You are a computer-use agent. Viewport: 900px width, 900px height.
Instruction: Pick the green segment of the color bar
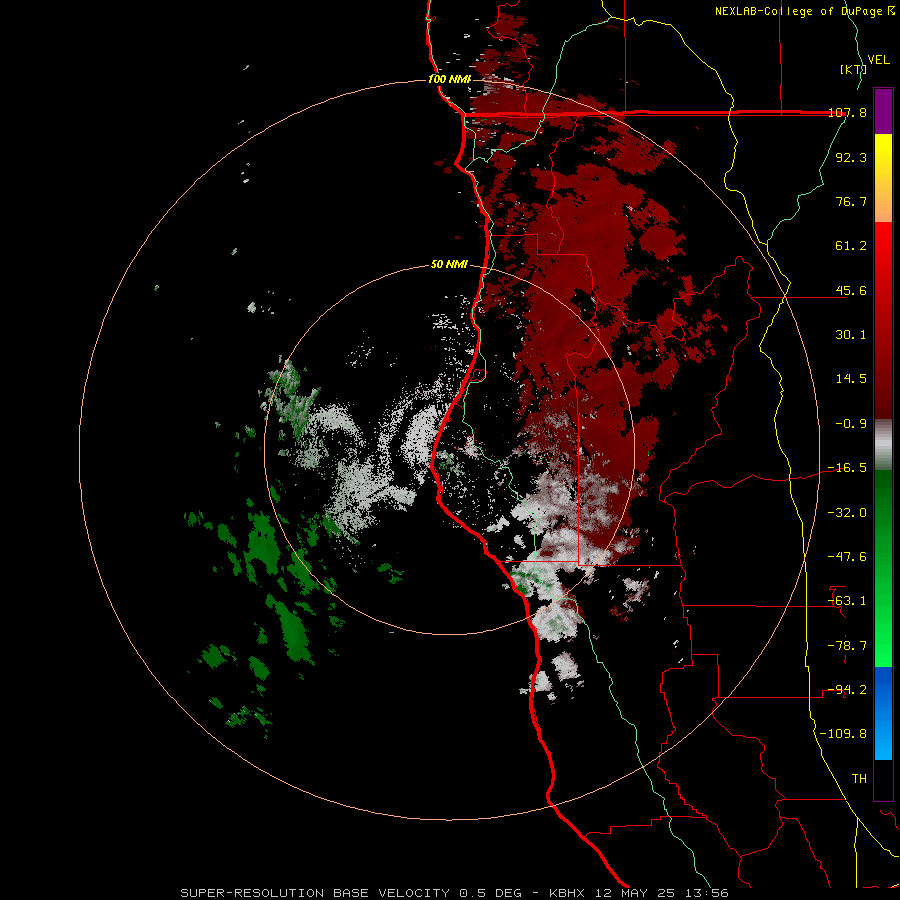pyautogui.click(x=883, y=568)
